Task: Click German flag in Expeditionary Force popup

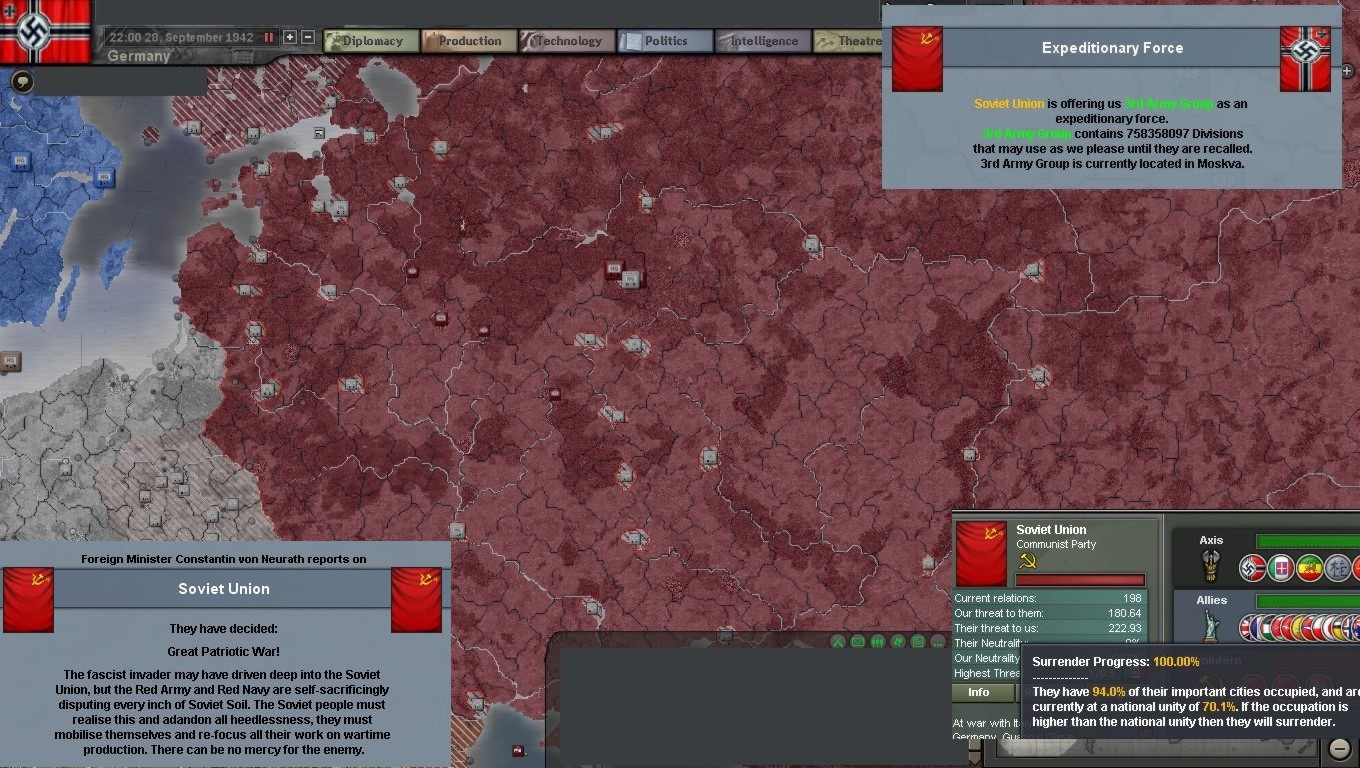Action: 1305,59
